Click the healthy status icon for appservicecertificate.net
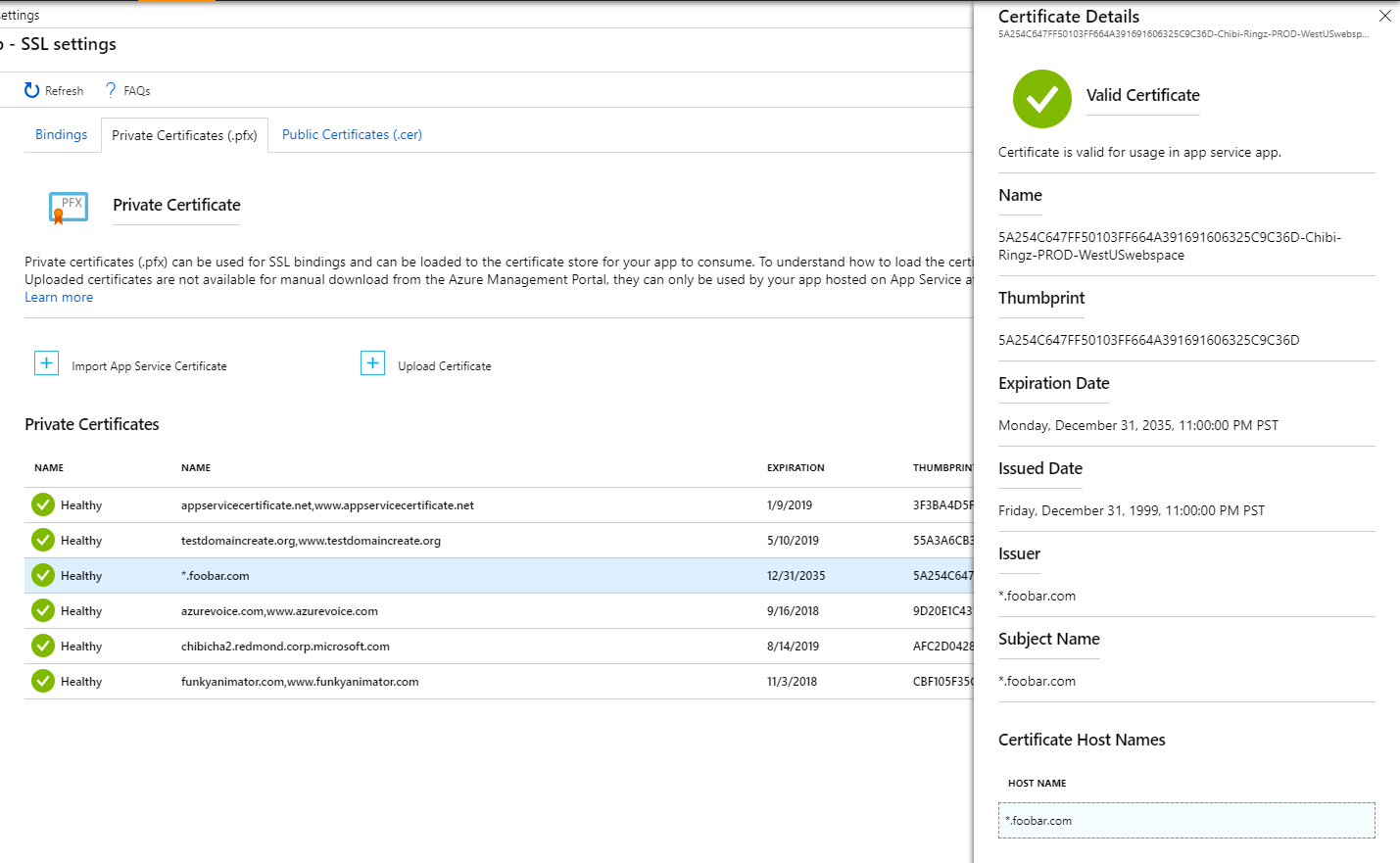The image size is (1400, 863). (x=43, y=504)
